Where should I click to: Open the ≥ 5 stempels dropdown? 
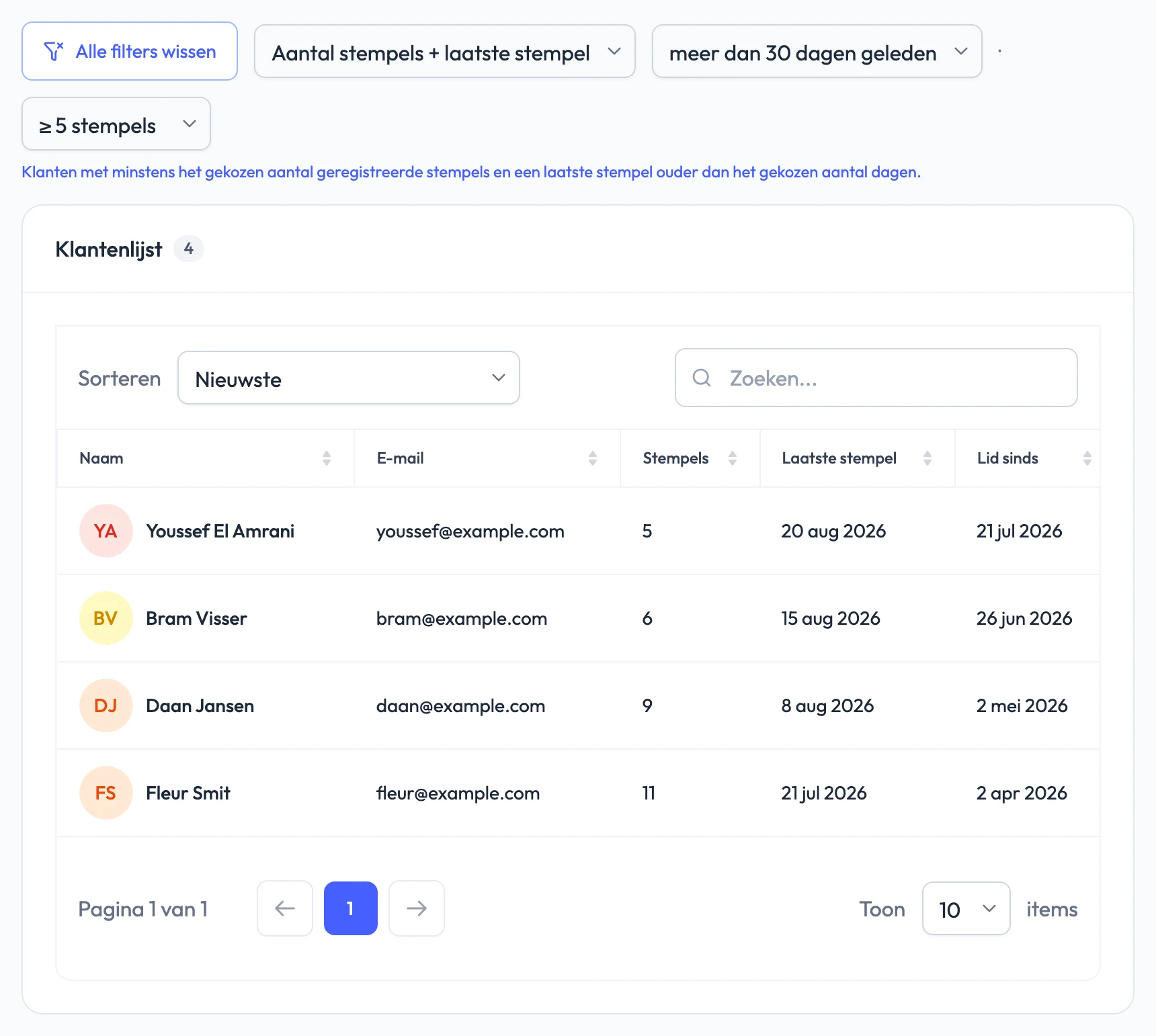pyautogui.click(x=116, y=124)
